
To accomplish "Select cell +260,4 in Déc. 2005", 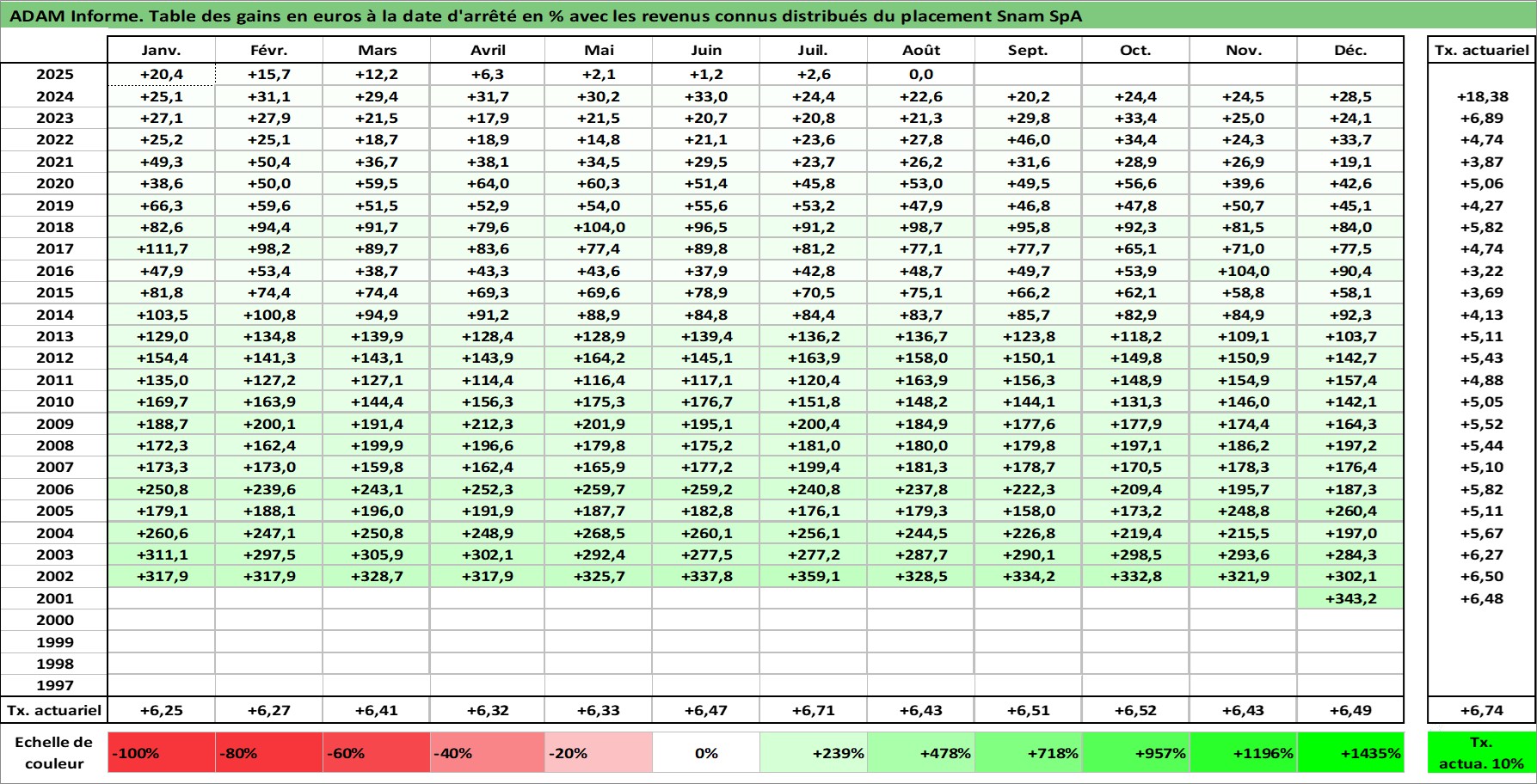I will [1350, 511].
